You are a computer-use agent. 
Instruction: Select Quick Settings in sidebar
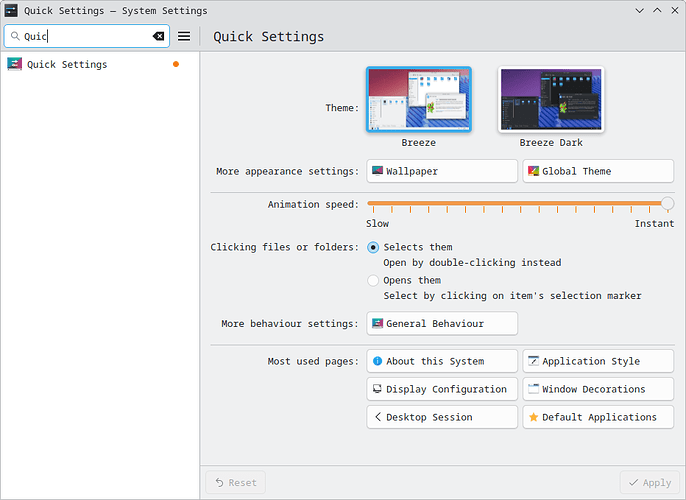[67, 64]
